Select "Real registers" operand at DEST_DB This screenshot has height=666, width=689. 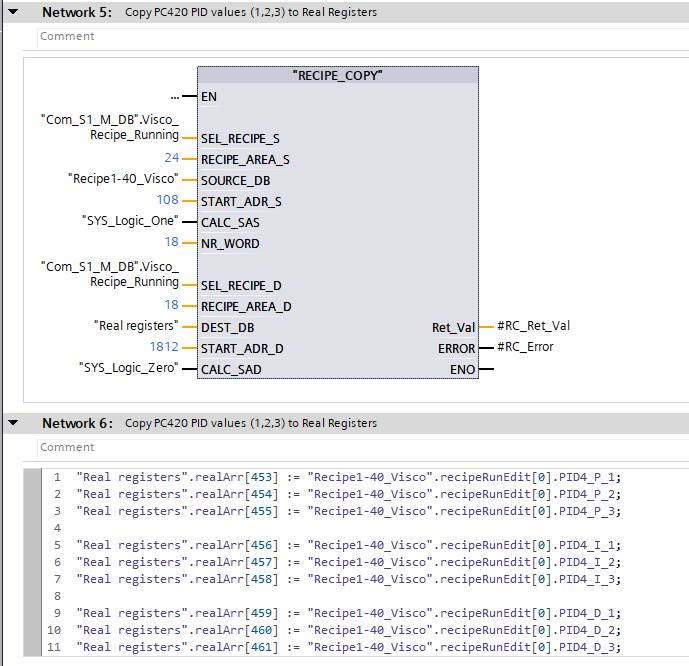coord(136,326)
